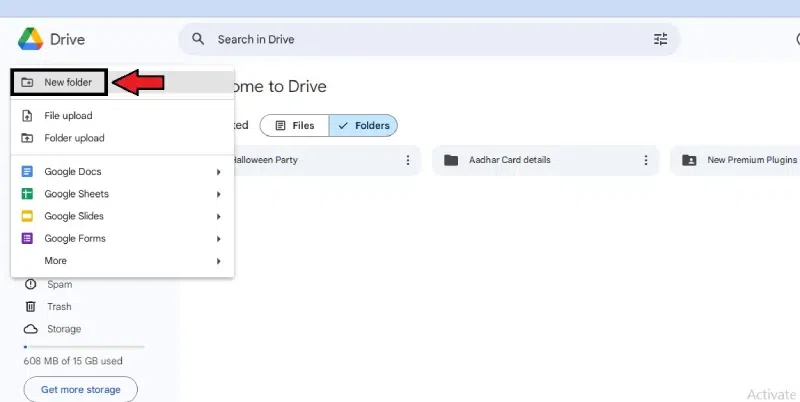Open Trash in the sidebar

point(59,307)
